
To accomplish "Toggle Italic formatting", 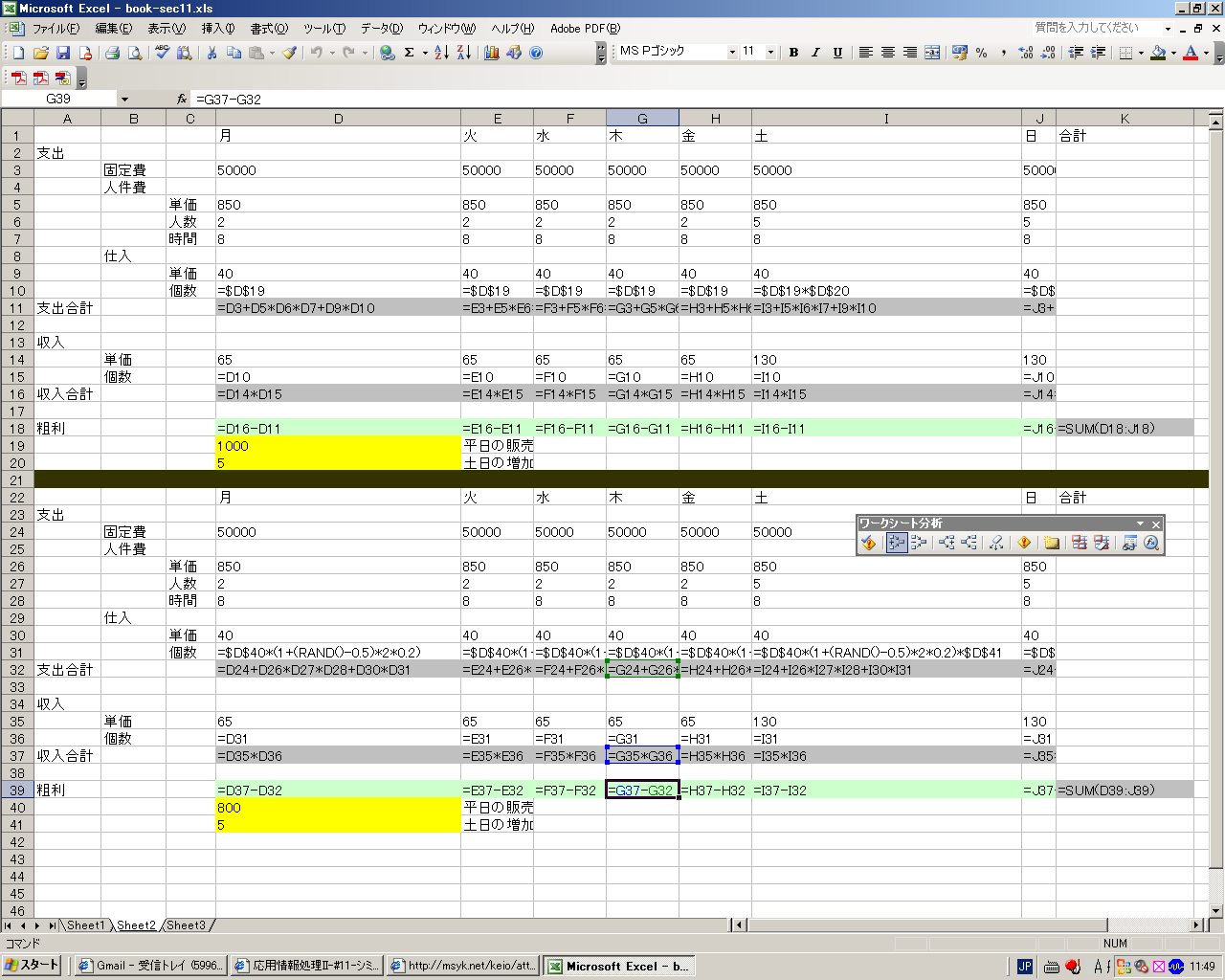I will [815, 53].
